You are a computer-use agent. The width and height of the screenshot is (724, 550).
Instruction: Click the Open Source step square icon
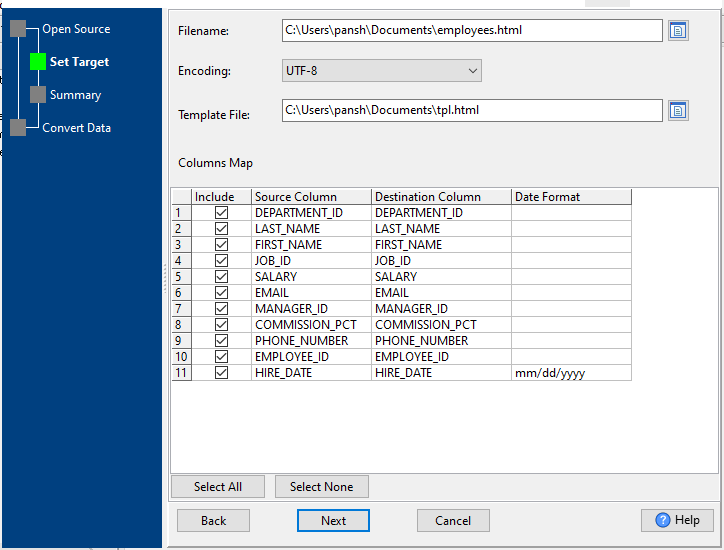click(x=18, y=29)
